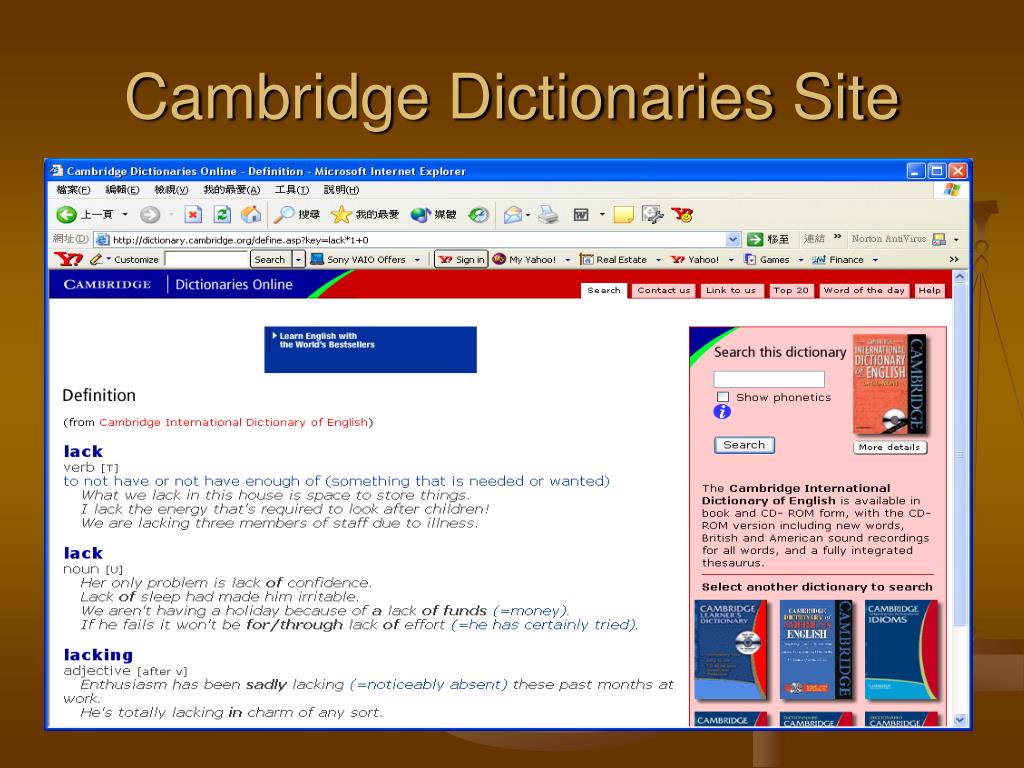Viewport: 1024px width, 768px height.
Task: Expand Yahoo toolbar overflow chevron
Action: [954, 259]
